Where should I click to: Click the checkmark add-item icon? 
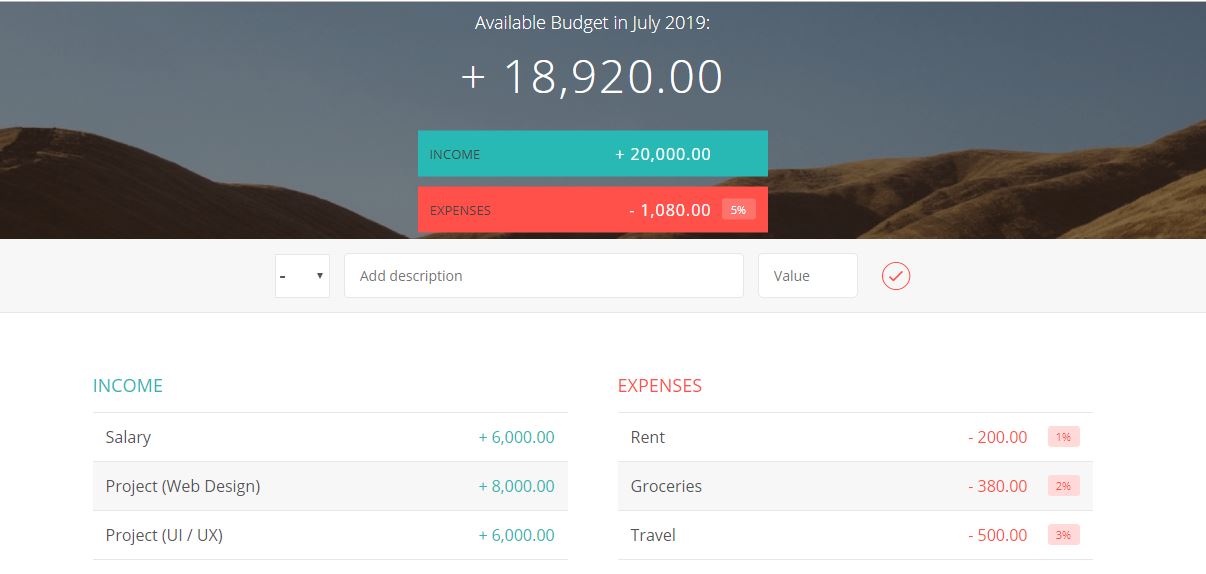click(x=896, y=276)
